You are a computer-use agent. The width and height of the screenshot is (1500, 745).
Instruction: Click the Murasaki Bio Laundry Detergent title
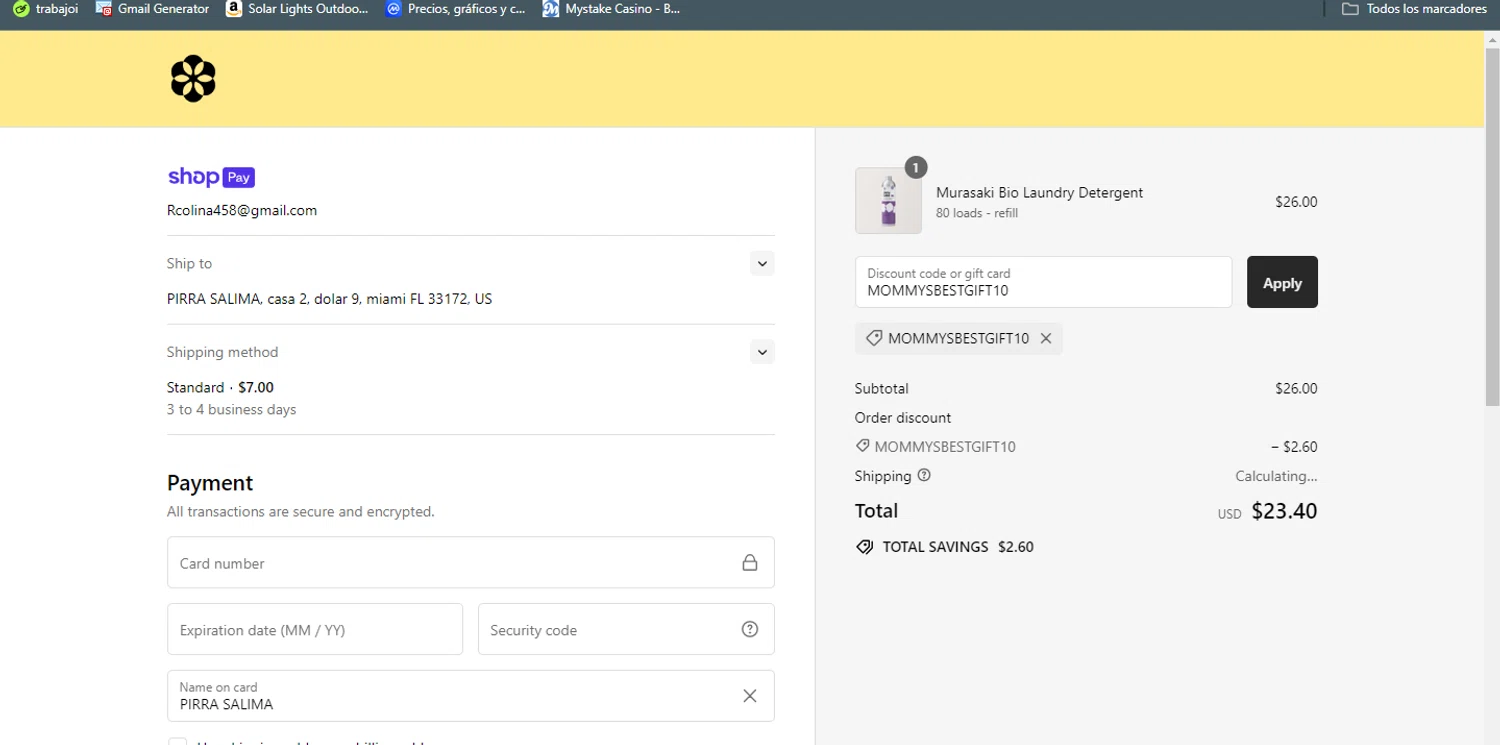click(1039, 192)
